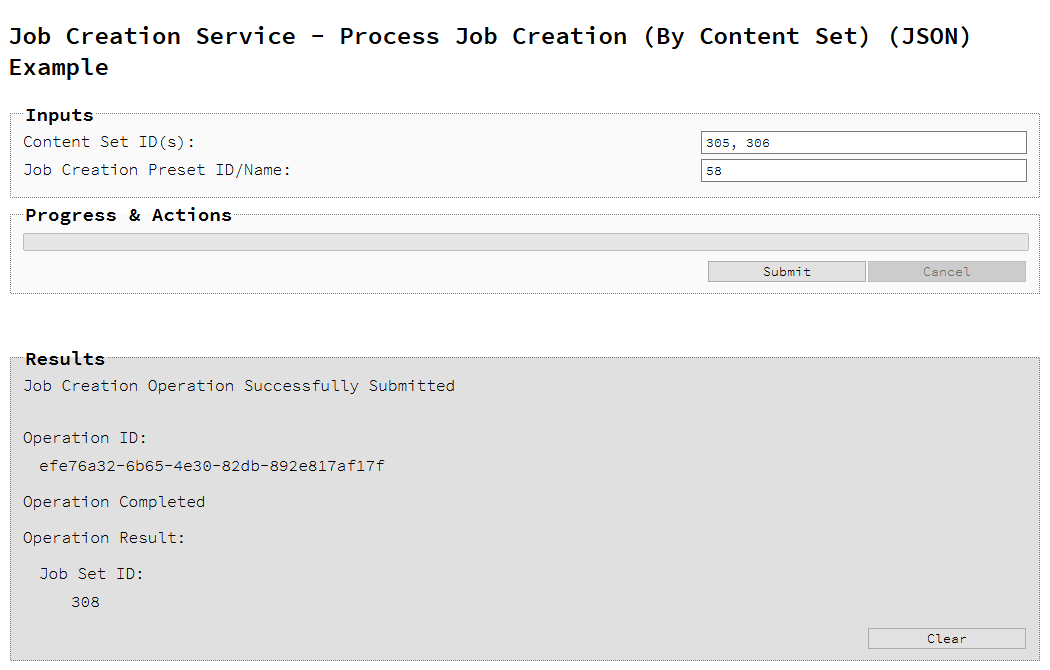
Task: Click the 'Operation Result:' label
Action: [104, 538]
